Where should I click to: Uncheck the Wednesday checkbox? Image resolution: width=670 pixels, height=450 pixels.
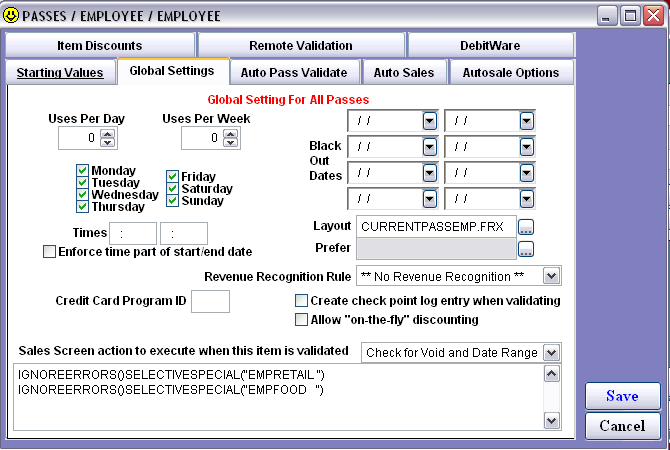pos(82,194)
